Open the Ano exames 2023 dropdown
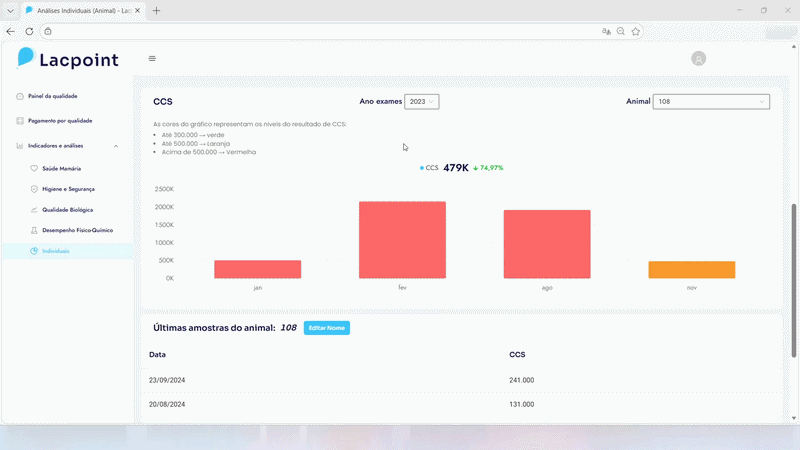 click(x=421, y=101)
